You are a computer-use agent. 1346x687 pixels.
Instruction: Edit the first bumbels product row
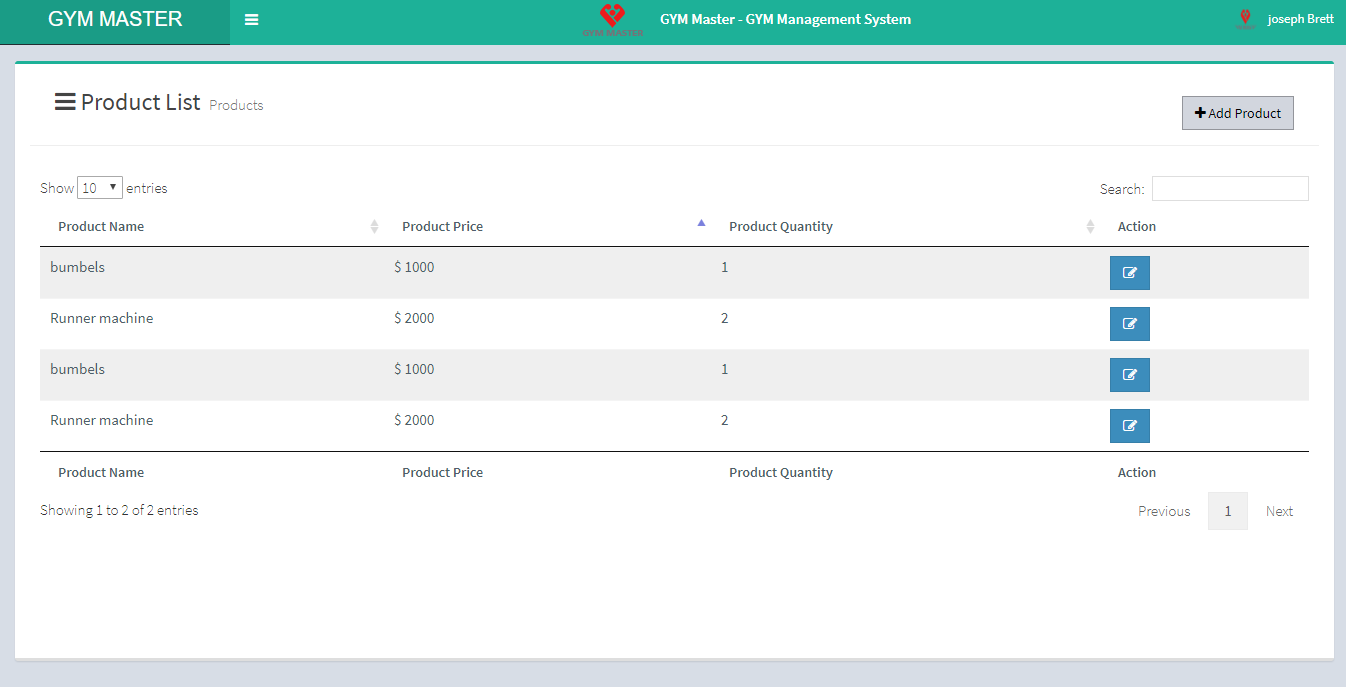point(1129,273)
